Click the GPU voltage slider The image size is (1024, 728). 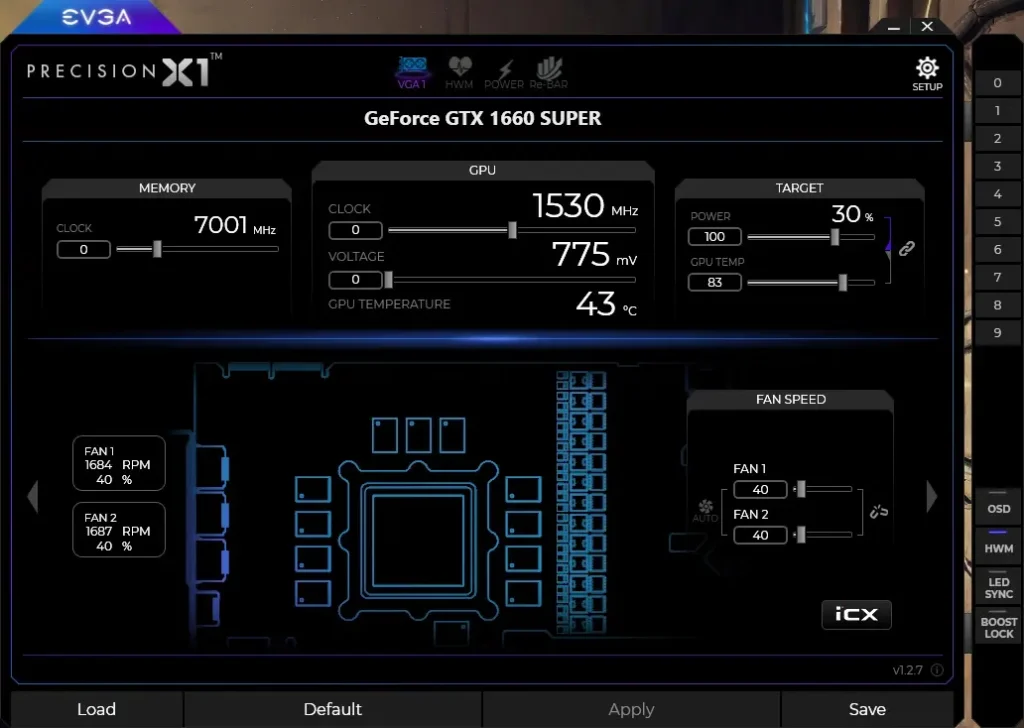(511, 280)
